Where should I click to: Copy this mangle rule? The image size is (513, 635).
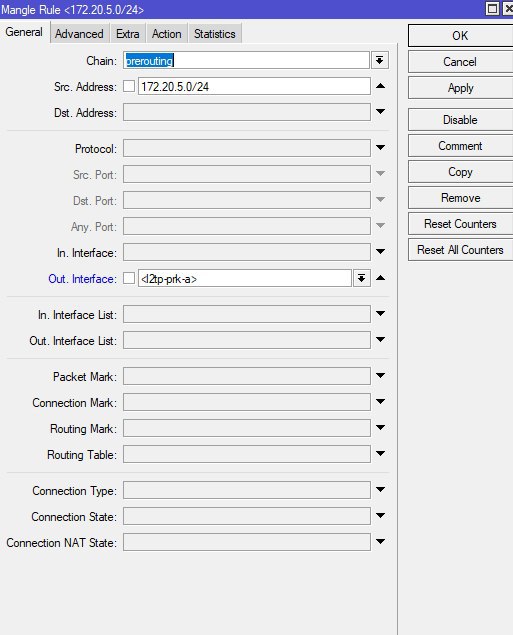click(x=460, y=172)
